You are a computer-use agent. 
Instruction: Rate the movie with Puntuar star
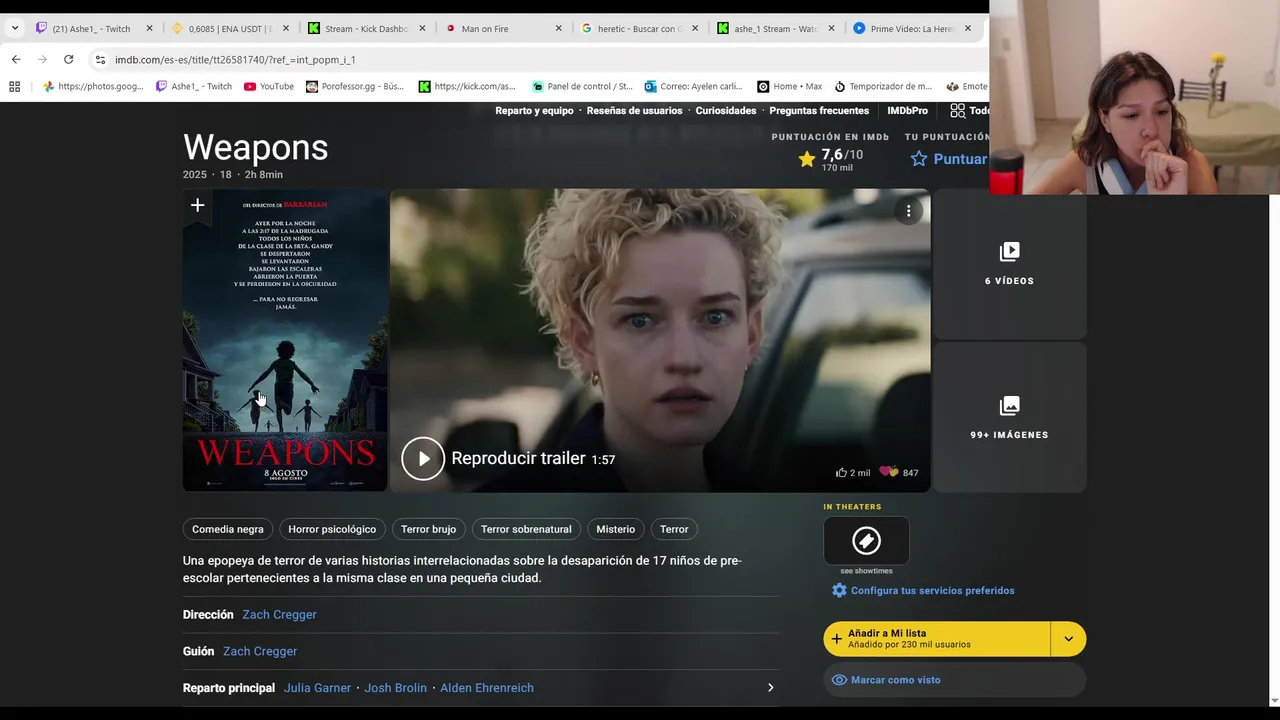point(949,159)
